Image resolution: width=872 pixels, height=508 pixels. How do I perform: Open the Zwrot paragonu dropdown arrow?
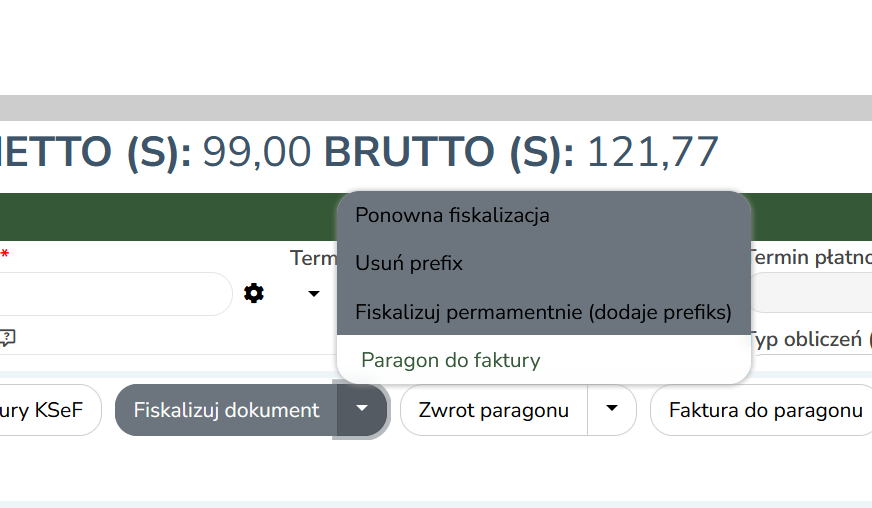(612, 409)
